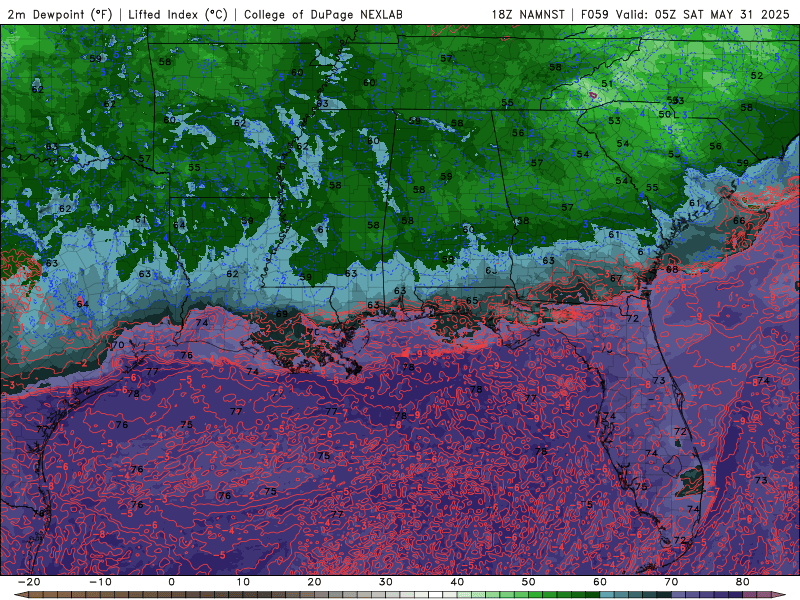This screenshot has width=800, height=600.
Task: Click the "18Z NAMNST" model run label
Action: [x=528, y=14]
